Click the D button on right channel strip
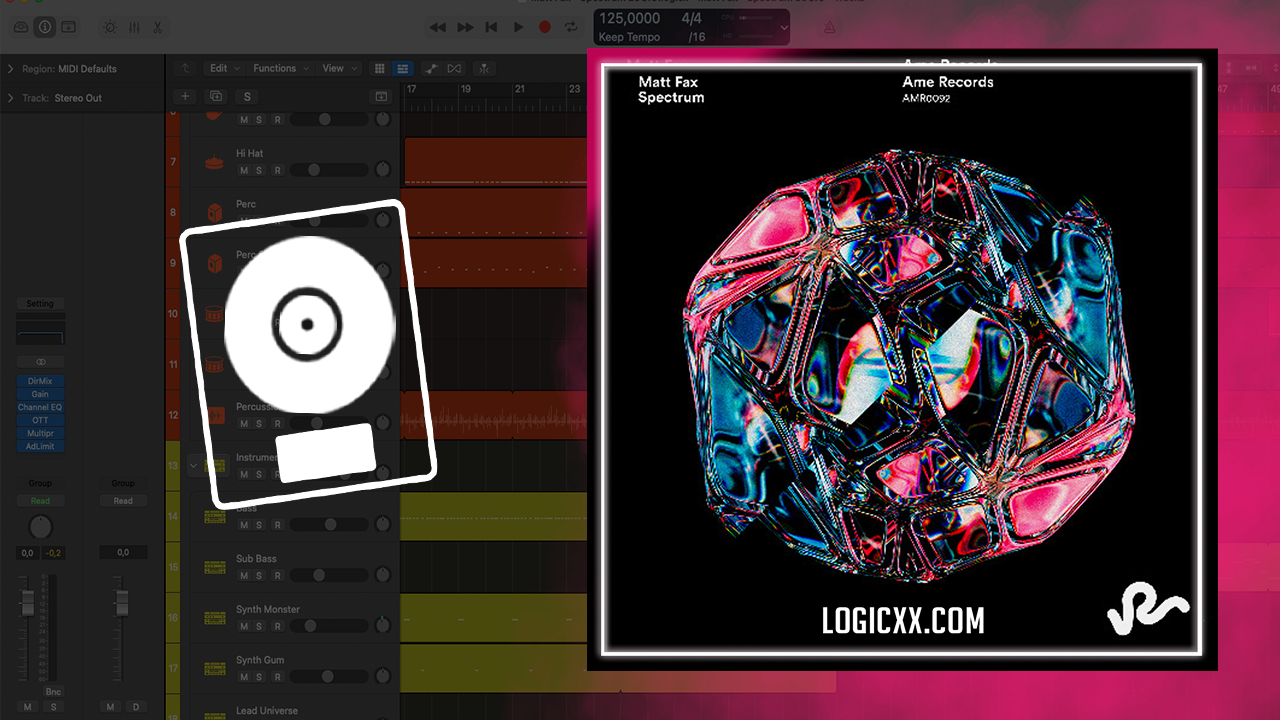 tap(136, 707)
